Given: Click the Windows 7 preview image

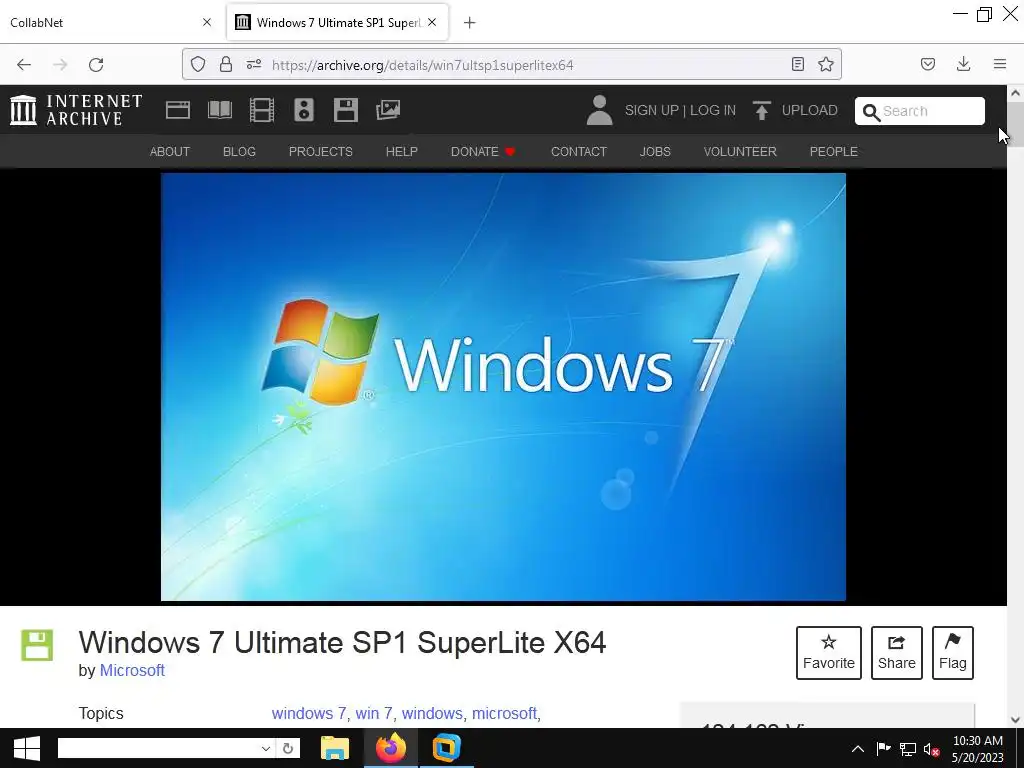Looking at the screenshot, I should (504, 387).
